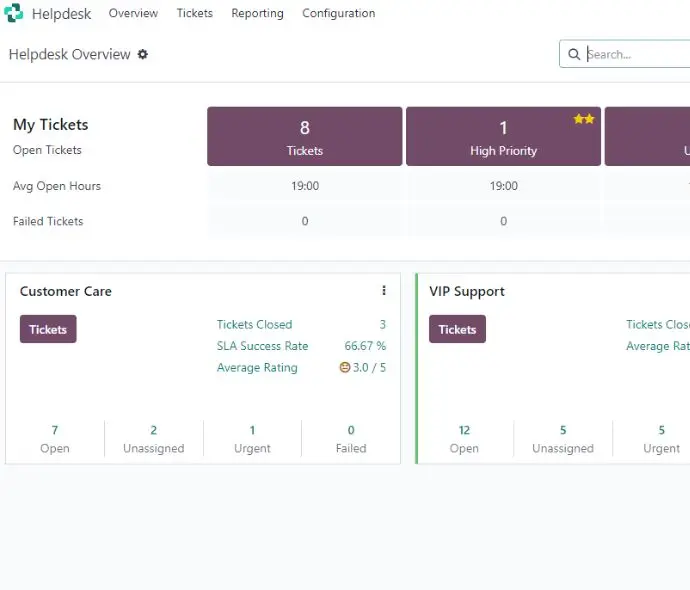Click the Failed Tickets label
The height and width of the screenshot is (590, 690).
tap(48, 221)
